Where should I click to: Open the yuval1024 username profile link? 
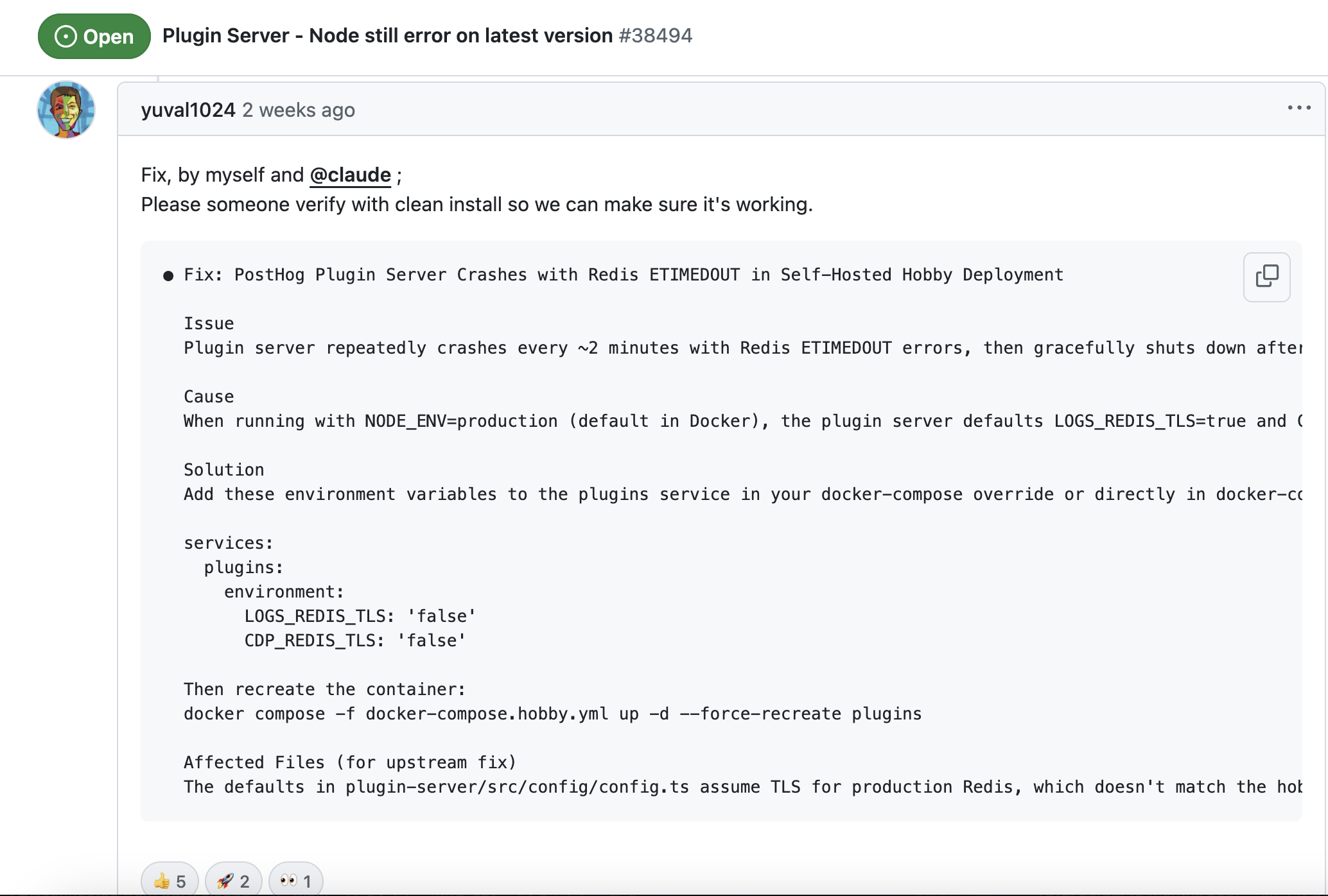[188, 110]
